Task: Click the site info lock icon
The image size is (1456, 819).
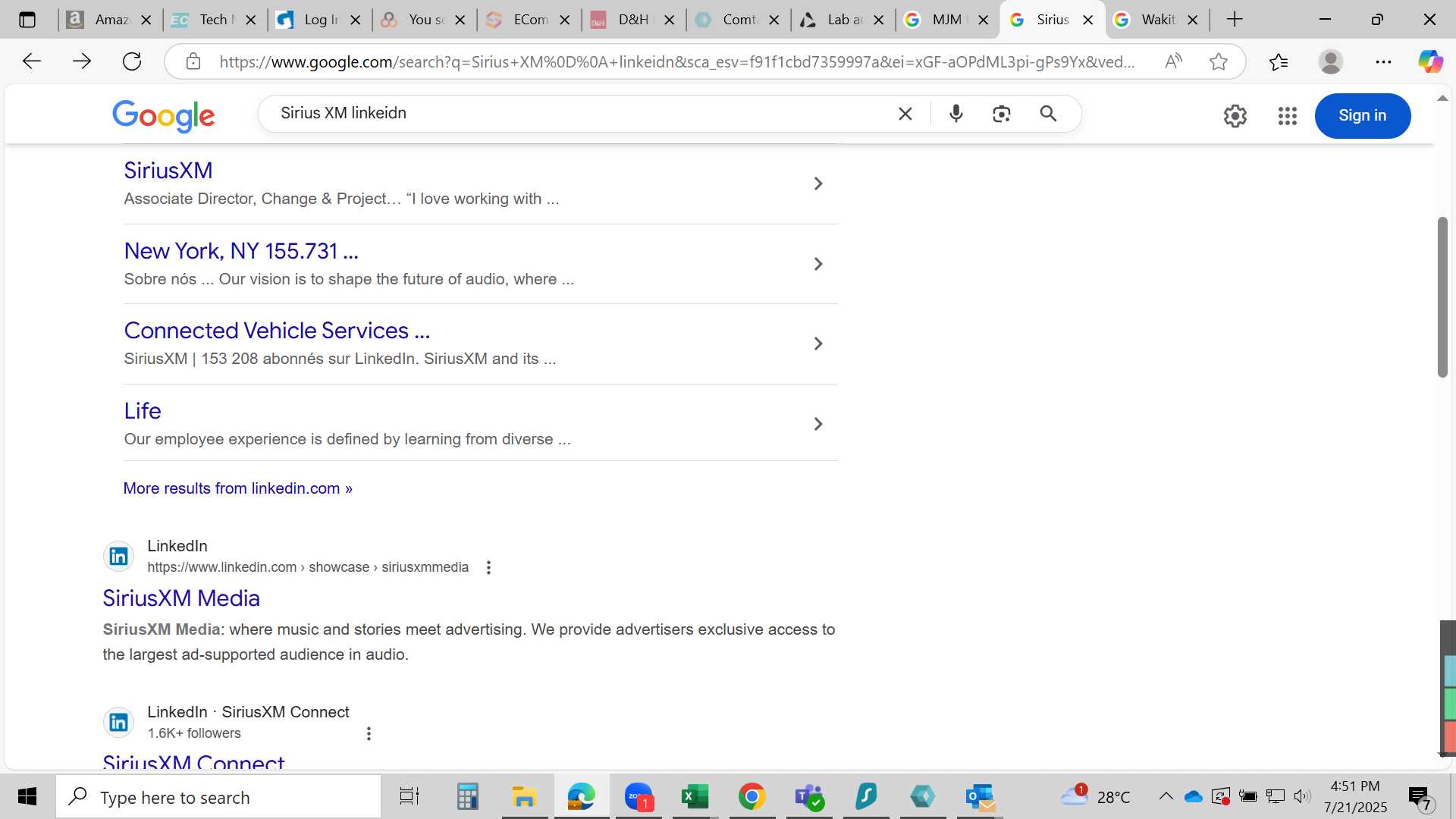Action: pyautogui.click(x=193, y=61)
